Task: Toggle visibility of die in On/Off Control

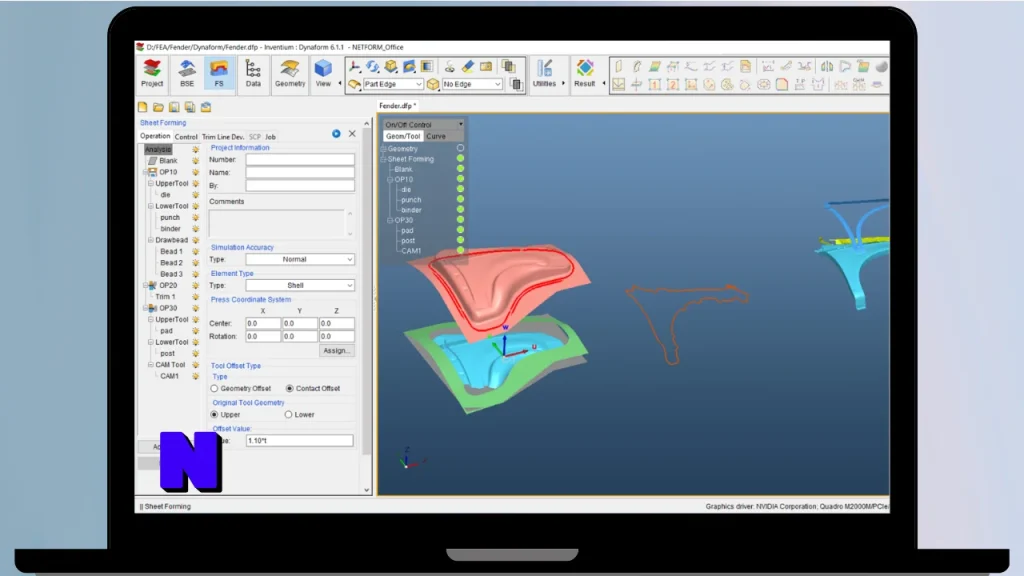Action: coord(460,189)
